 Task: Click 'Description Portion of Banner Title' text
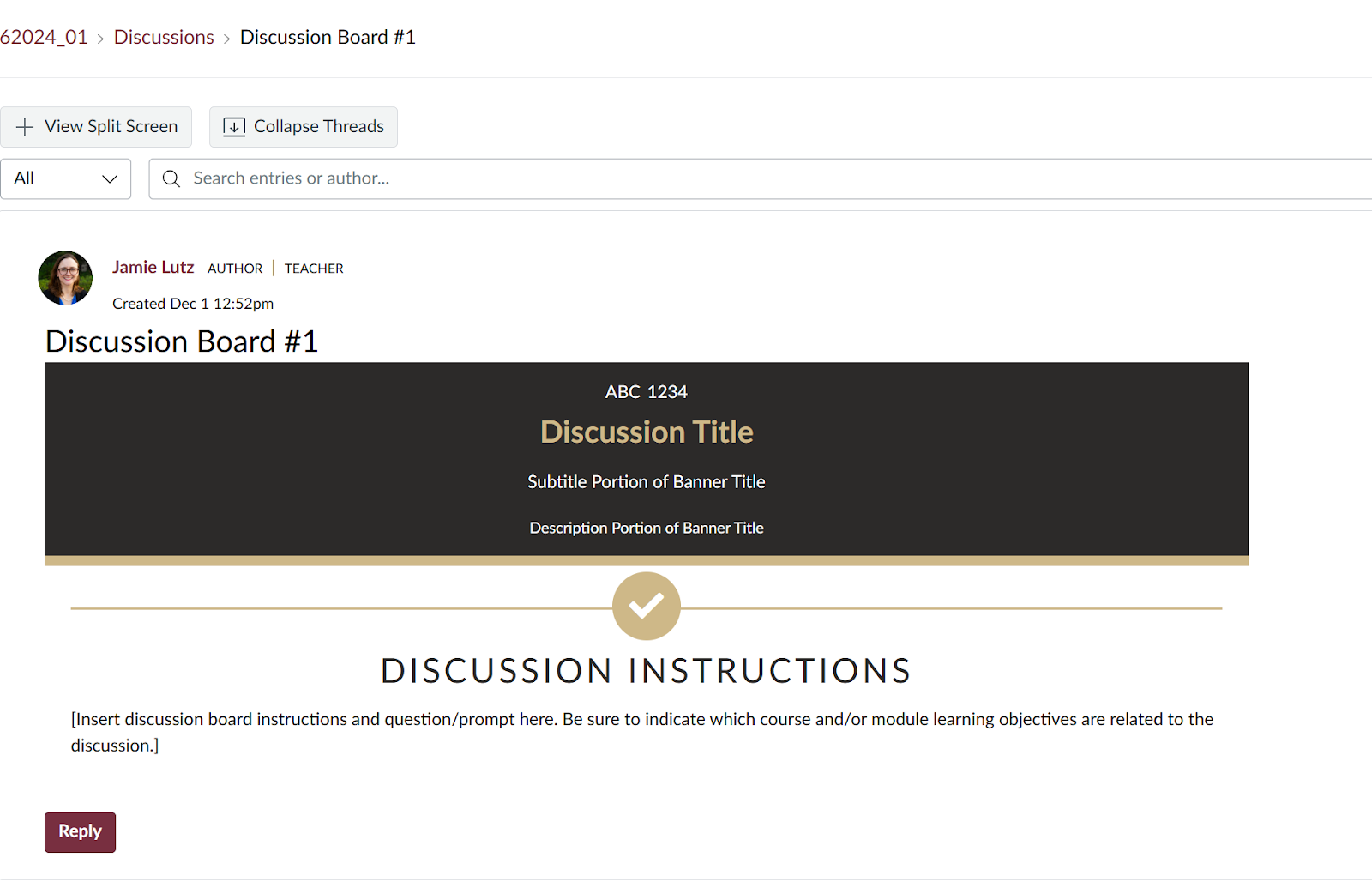pos(647,528)
